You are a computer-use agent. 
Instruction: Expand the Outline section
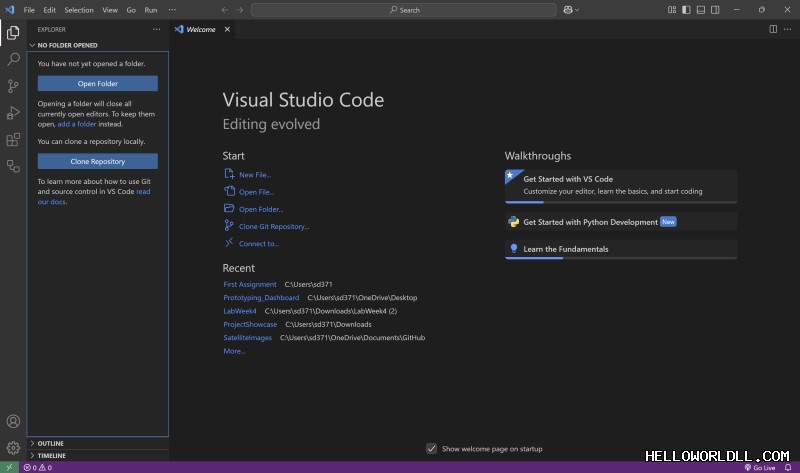pos(97,443)
